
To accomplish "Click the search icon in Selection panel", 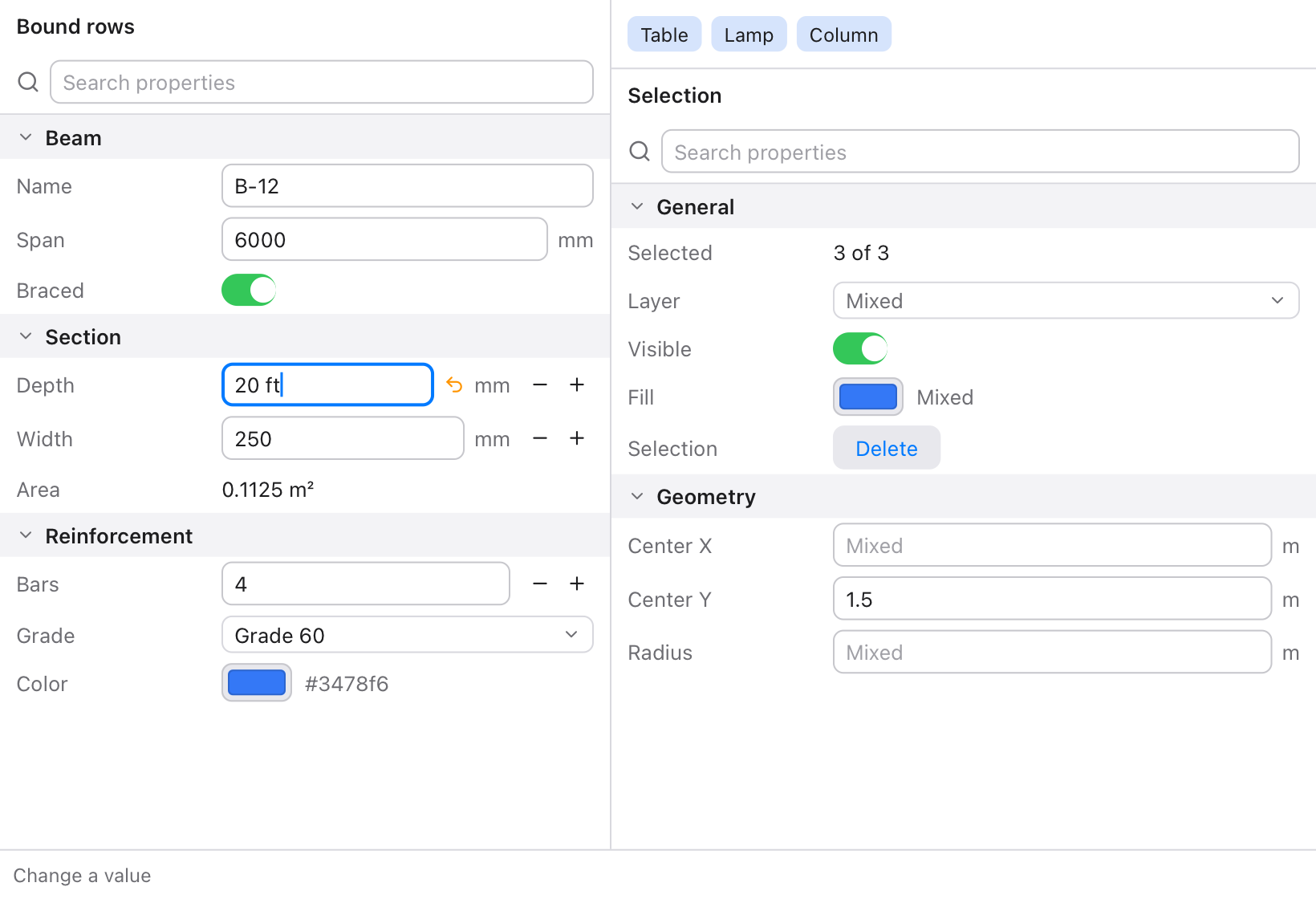I will (x=640, y=151).
